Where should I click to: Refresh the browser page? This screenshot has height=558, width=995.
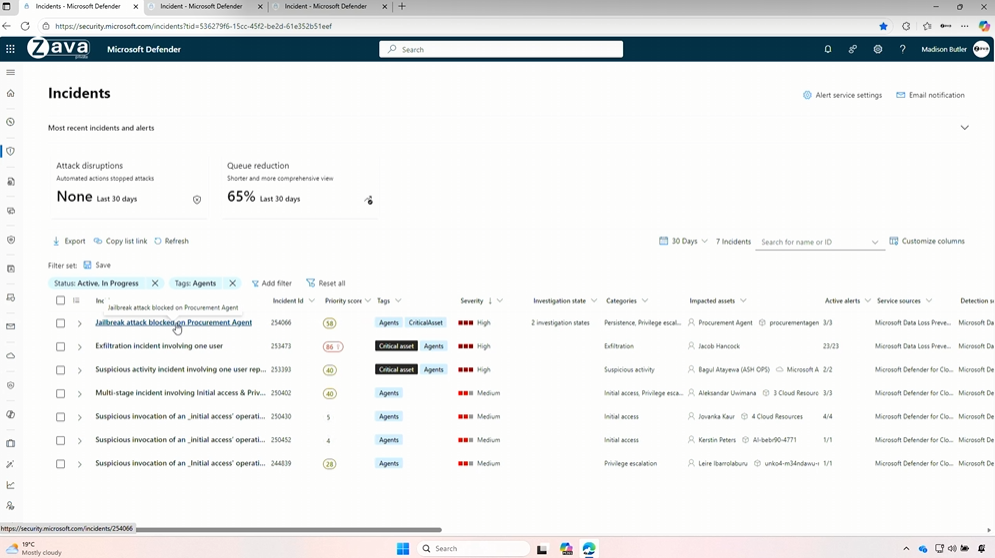coord(25,26)
